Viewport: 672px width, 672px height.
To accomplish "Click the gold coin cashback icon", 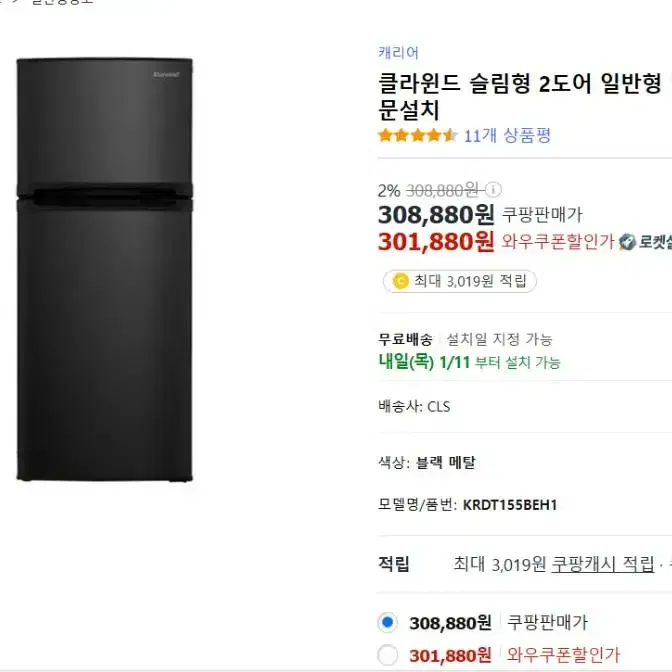I will [x=400, y=281].
